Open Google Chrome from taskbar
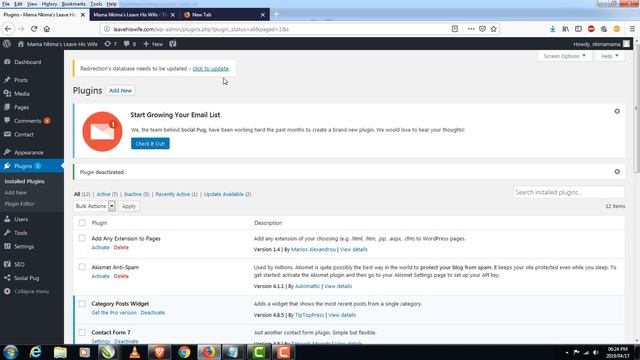 tap(184, 352)
